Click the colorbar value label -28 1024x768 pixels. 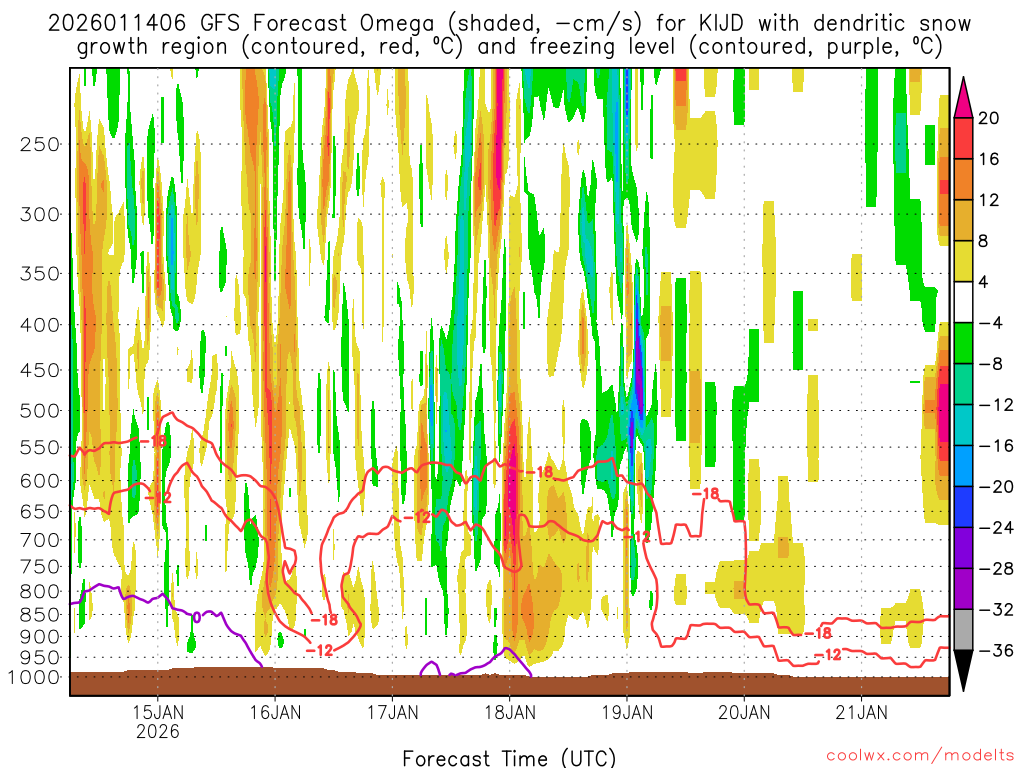tap(996, 569)
